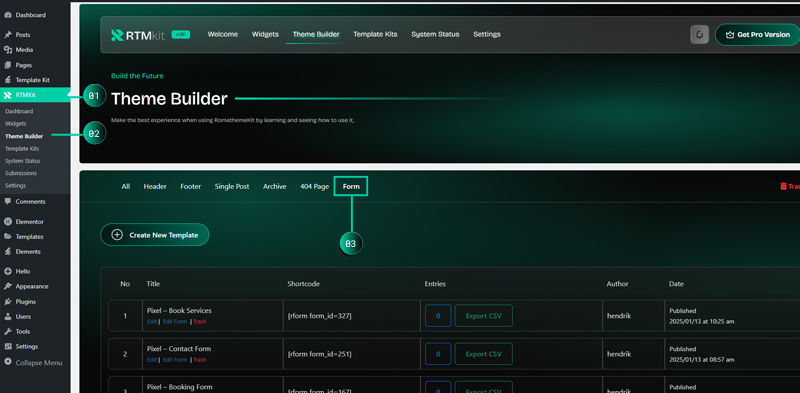Click the Title column header
This screenshot has height=393, width=800.
tap(153, 284)
